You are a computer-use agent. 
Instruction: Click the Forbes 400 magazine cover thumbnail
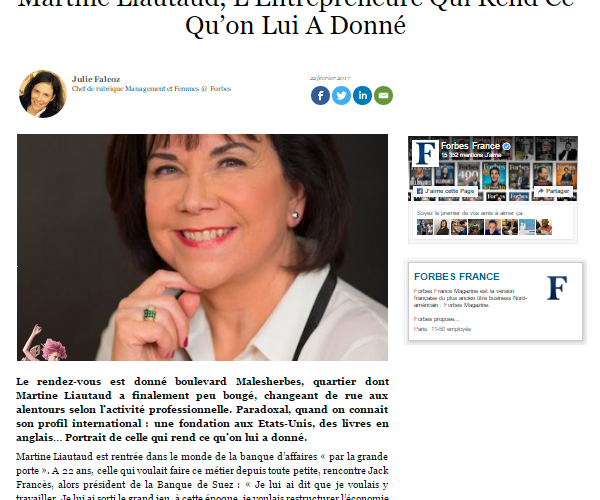[x=468, y=176]
